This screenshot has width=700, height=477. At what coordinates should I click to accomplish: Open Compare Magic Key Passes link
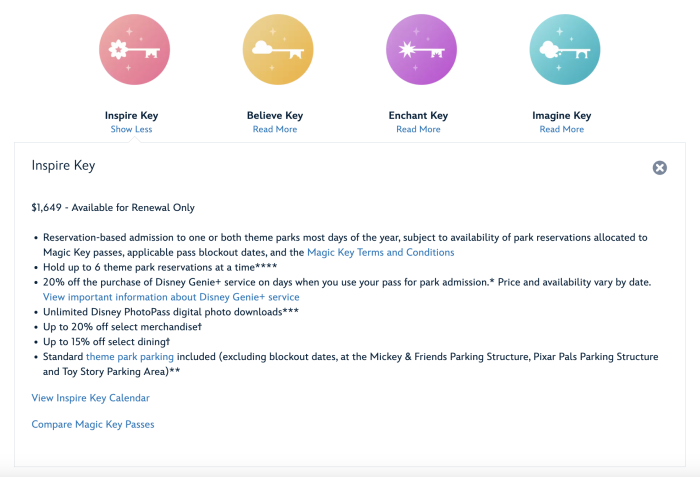click(93, 424)
